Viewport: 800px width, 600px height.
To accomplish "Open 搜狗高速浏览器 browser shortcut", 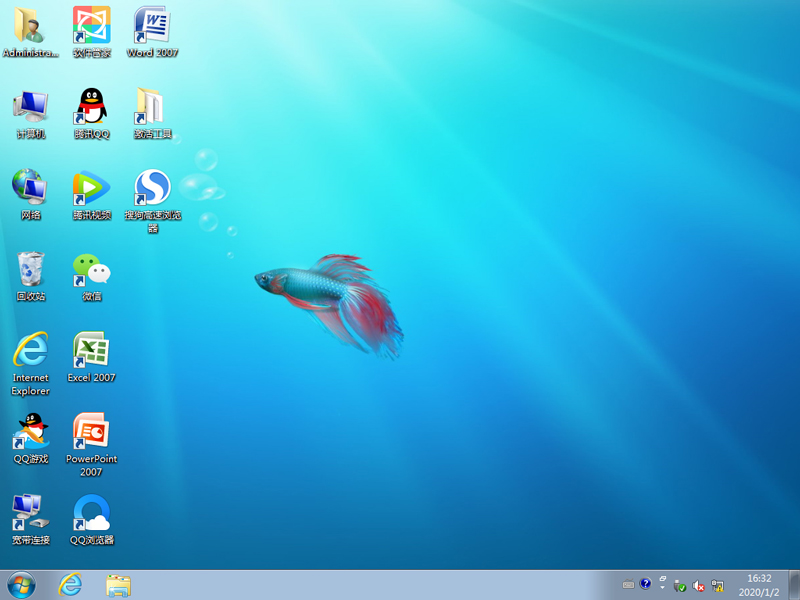I will [152, 188].
